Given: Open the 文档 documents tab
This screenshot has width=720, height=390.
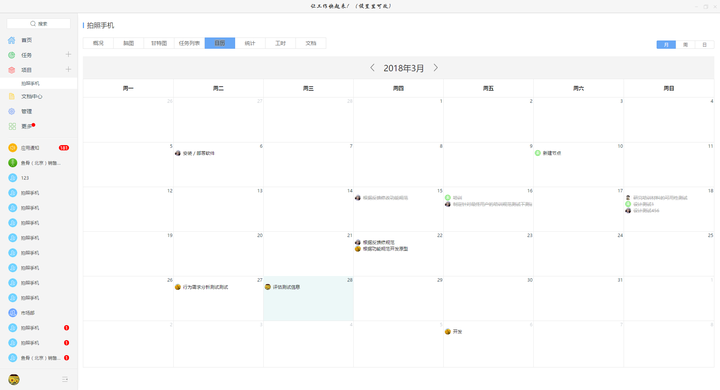Looking at the screenshot, I should [x=311, y=43].
